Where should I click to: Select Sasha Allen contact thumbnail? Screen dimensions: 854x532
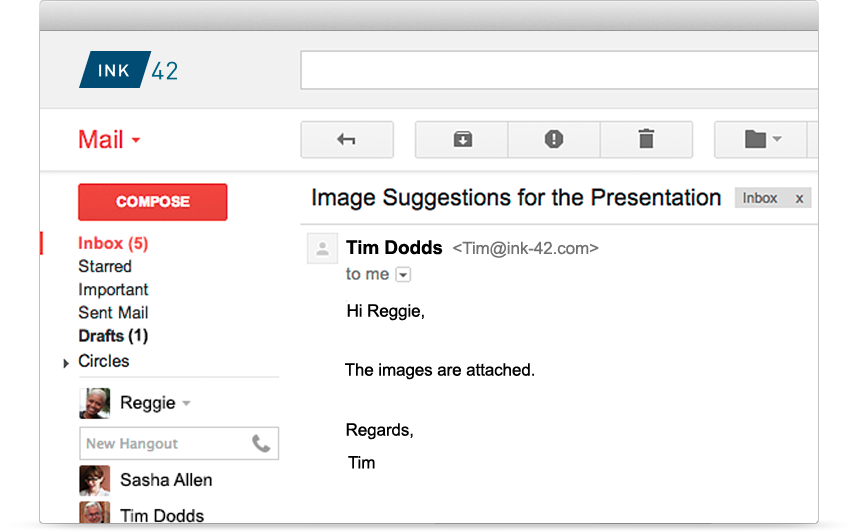pos(95,480)
